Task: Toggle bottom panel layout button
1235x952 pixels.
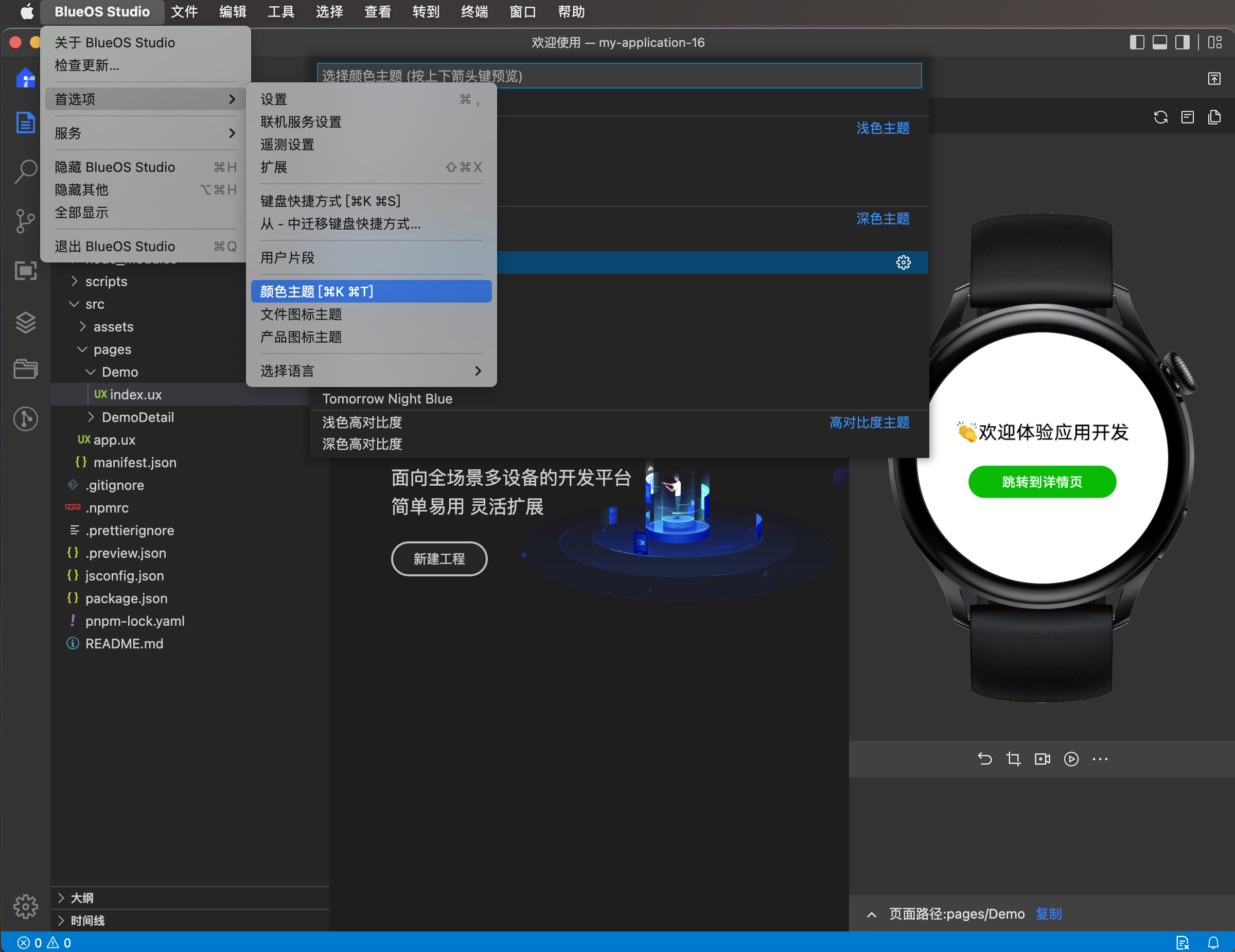Action: (1159, 42)
